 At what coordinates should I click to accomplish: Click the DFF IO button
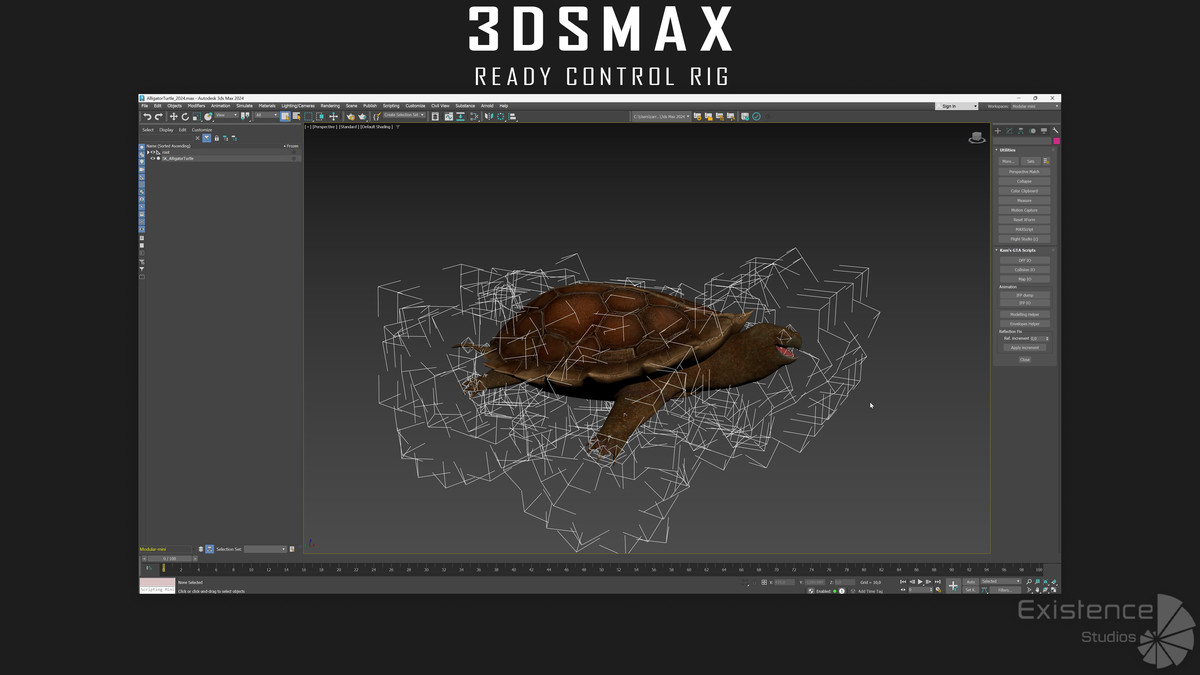[1024, 261]
